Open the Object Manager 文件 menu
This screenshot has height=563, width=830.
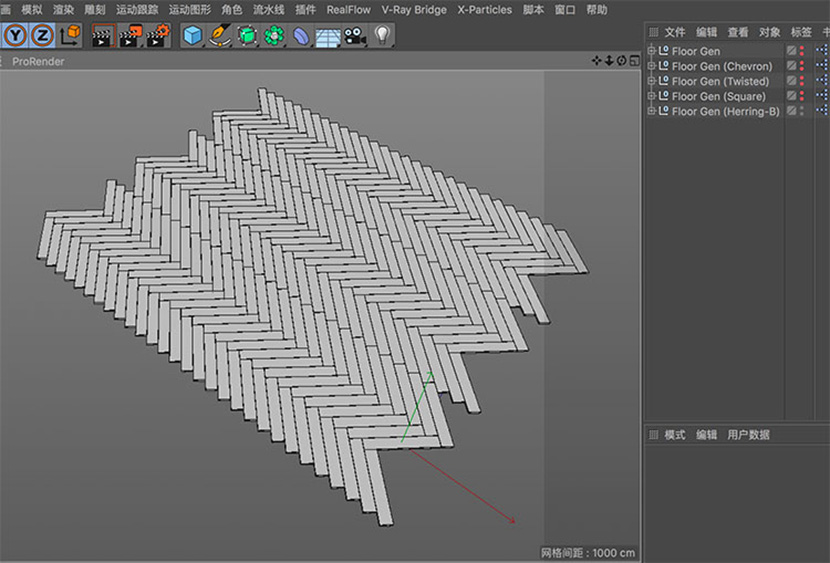[x=675, y=32]
